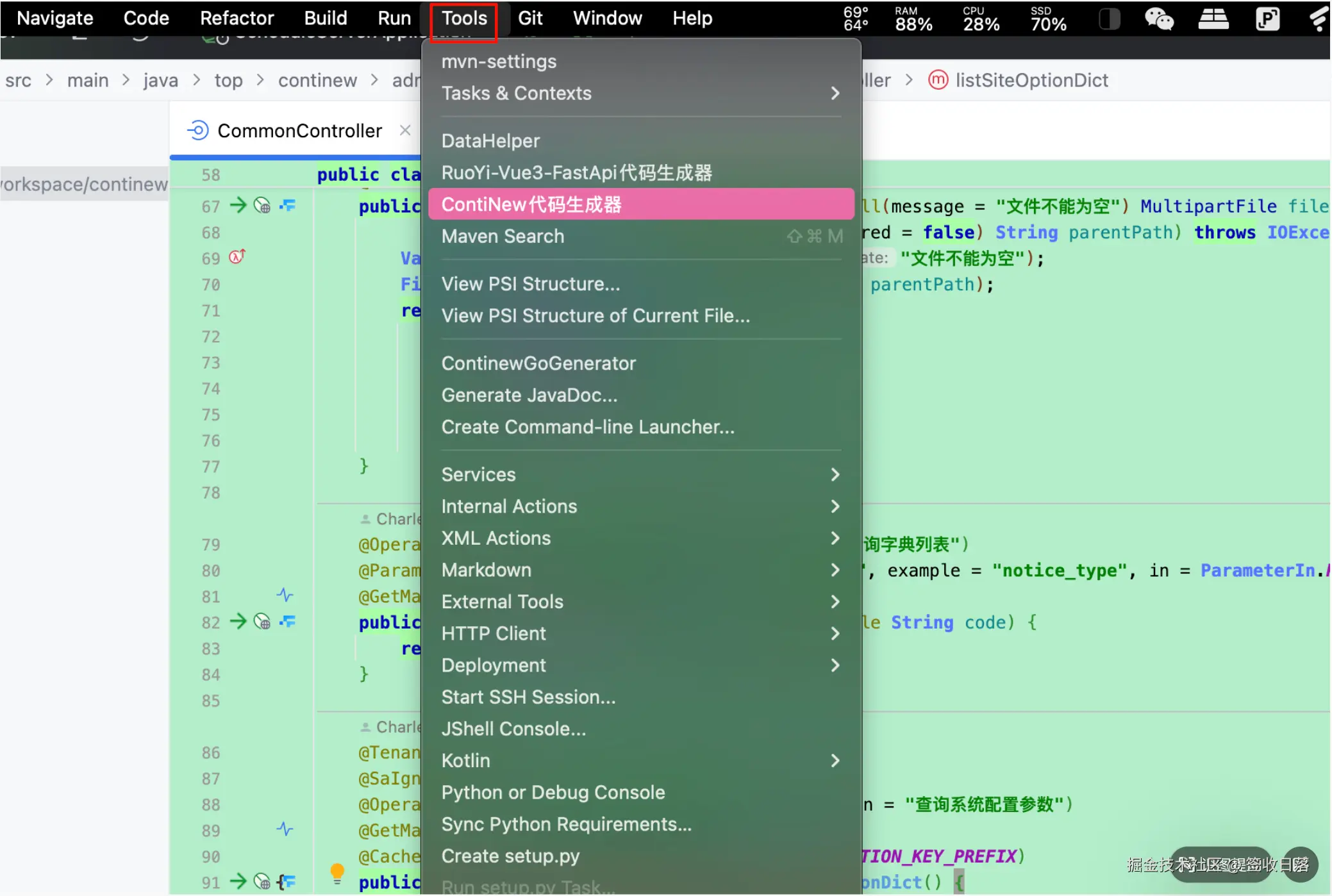Click the blue pulse gutter icon on line 81
The width and height of the screenshot is (1332, 896).
(x=285, y=595)
